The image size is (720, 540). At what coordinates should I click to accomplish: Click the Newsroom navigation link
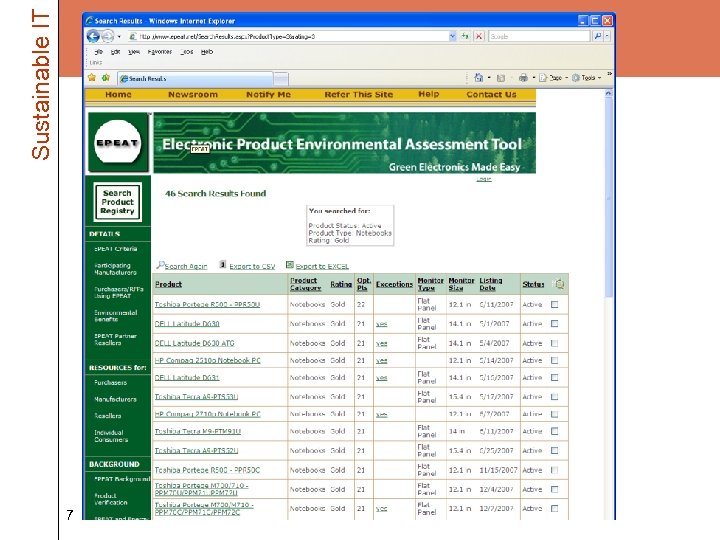pyautogui.click(x=193, y=94)
